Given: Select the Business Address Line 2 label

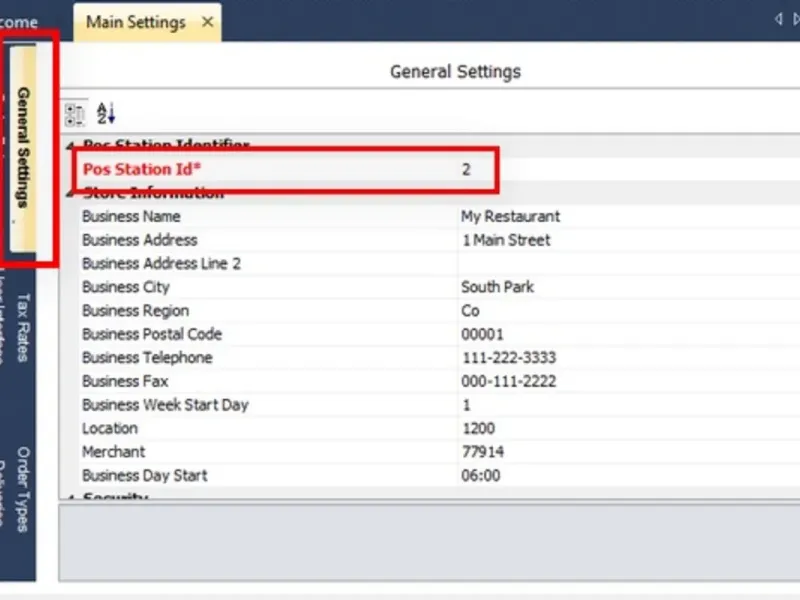Looking at the screenshot, I should [x=161, y=263].
